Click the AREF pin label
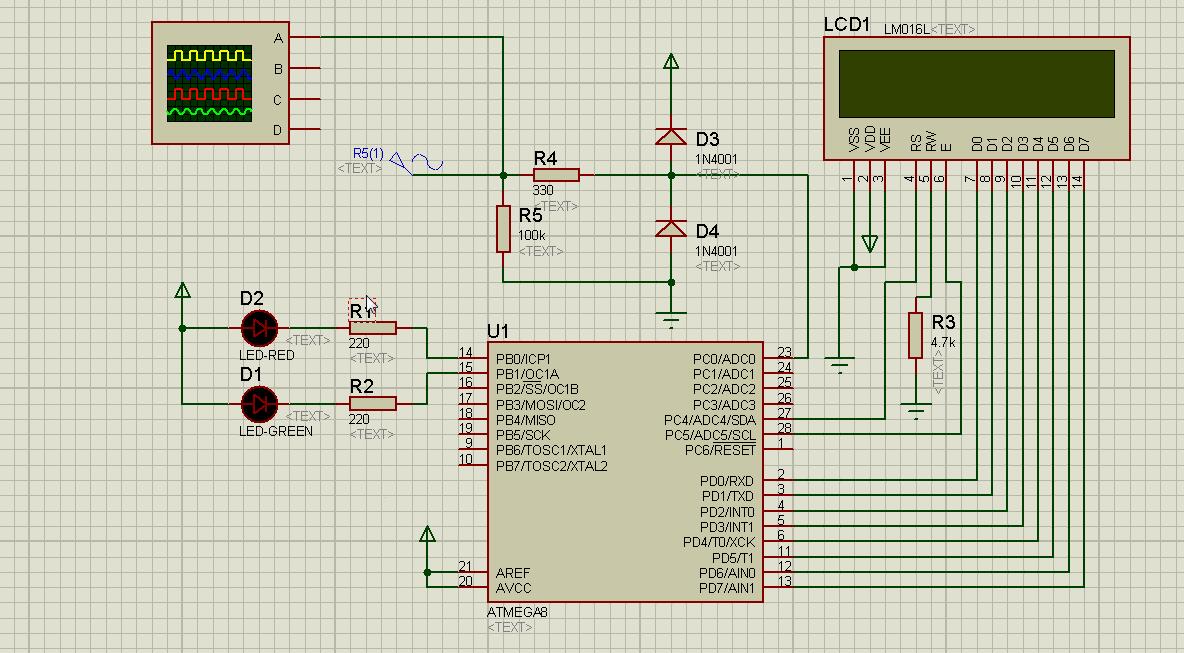The height and width of the screenshot is (653, 1184). [513, 573]
